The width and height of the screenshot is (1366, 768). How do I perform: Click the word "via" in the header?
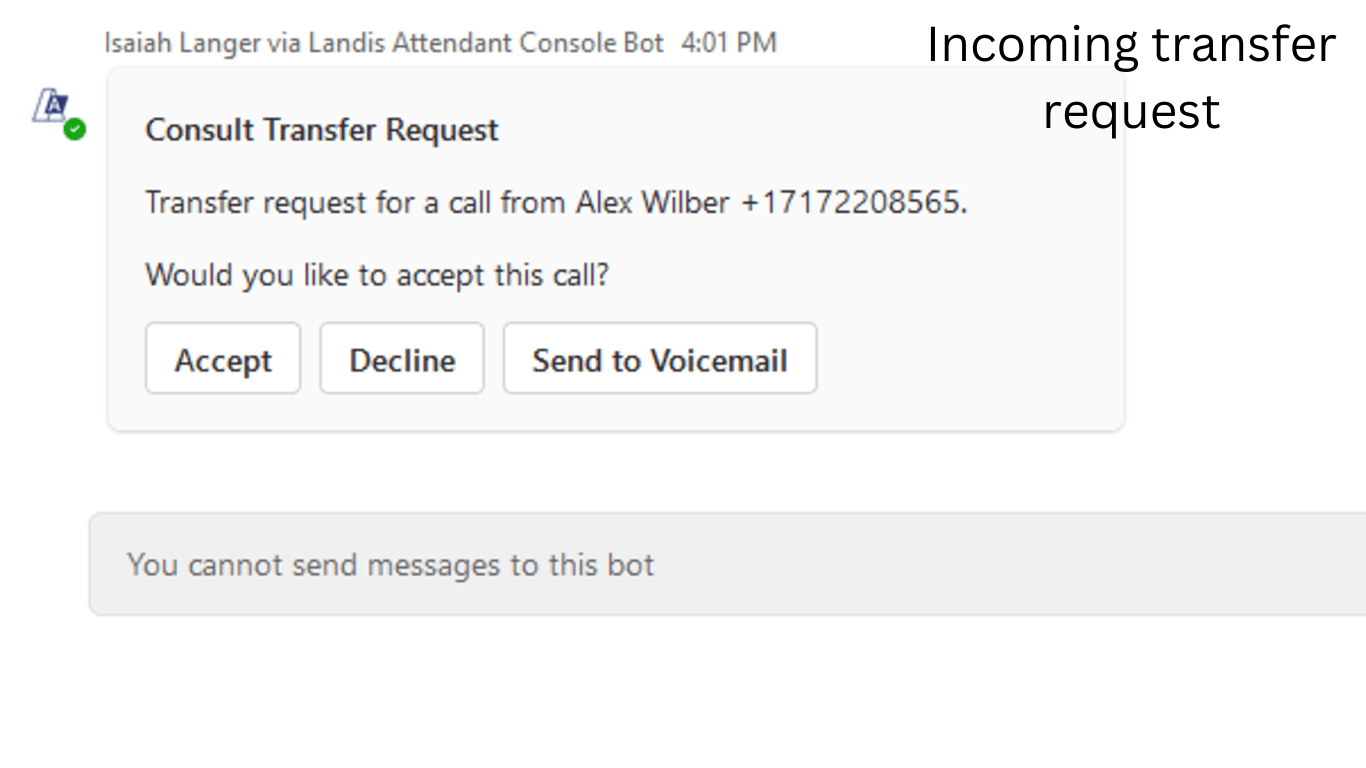[284, 43]
